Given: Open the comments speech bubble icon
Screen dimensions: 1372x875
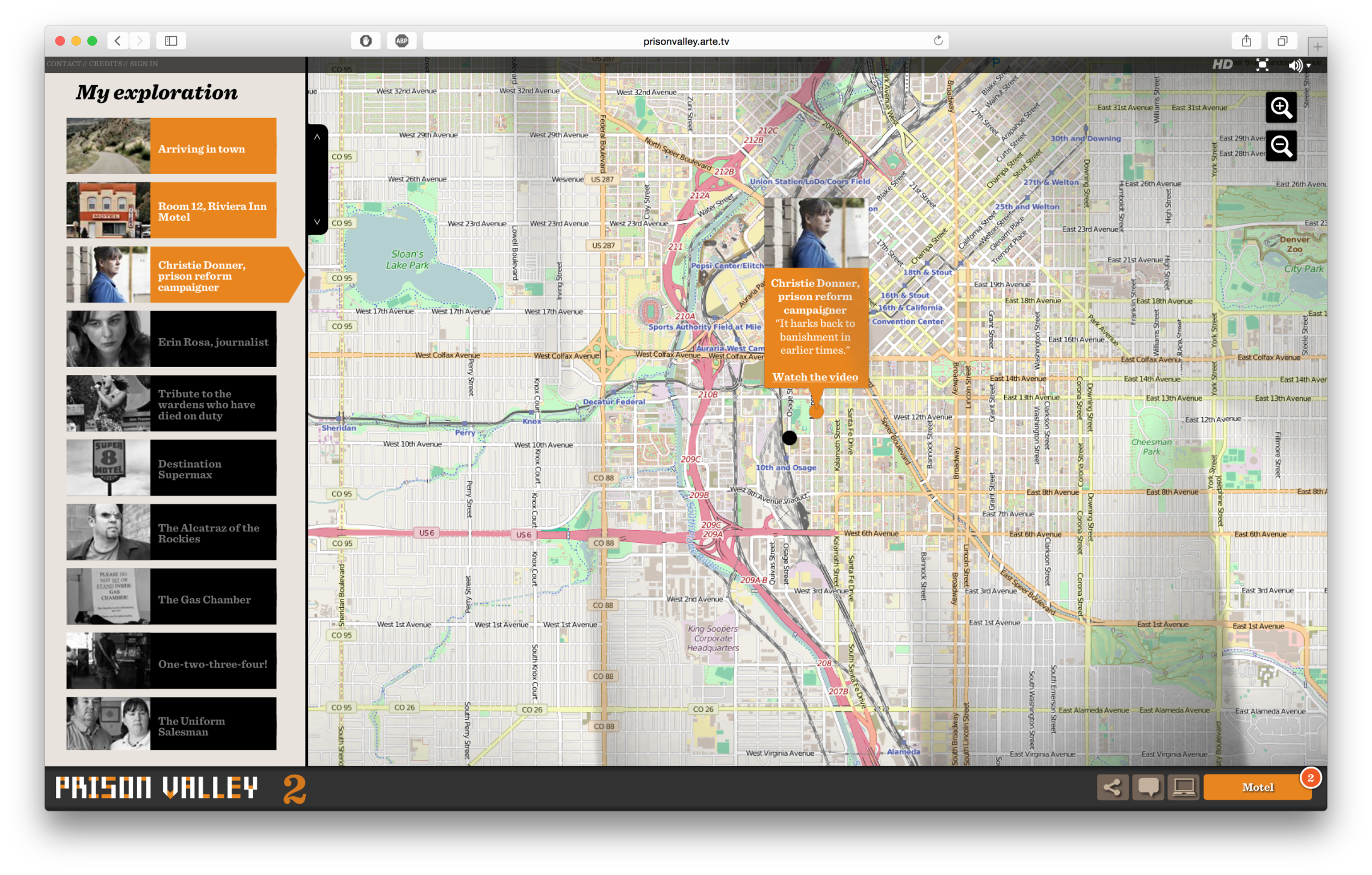Looking at the screenshot, I should coord(1148,787).
